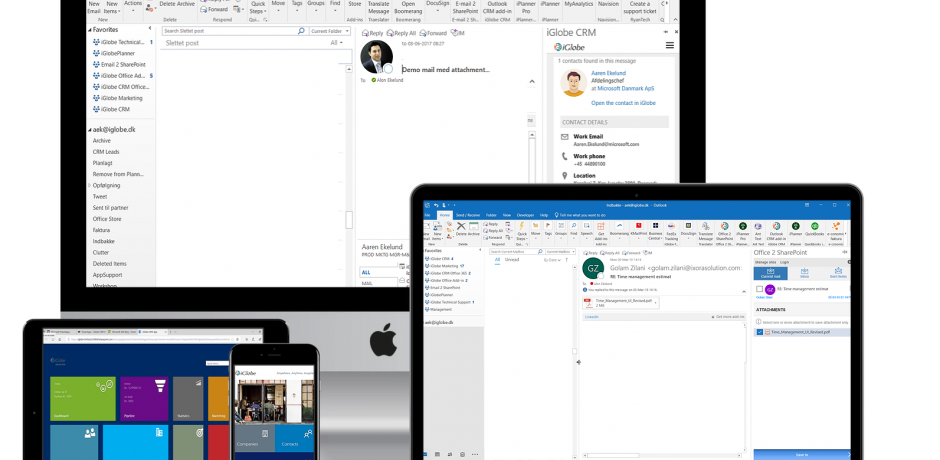Open the Current Mailbox dropdown on the laptop
Image resolution: width=940 pixels, height=460 pixels.
coord(561,251)
